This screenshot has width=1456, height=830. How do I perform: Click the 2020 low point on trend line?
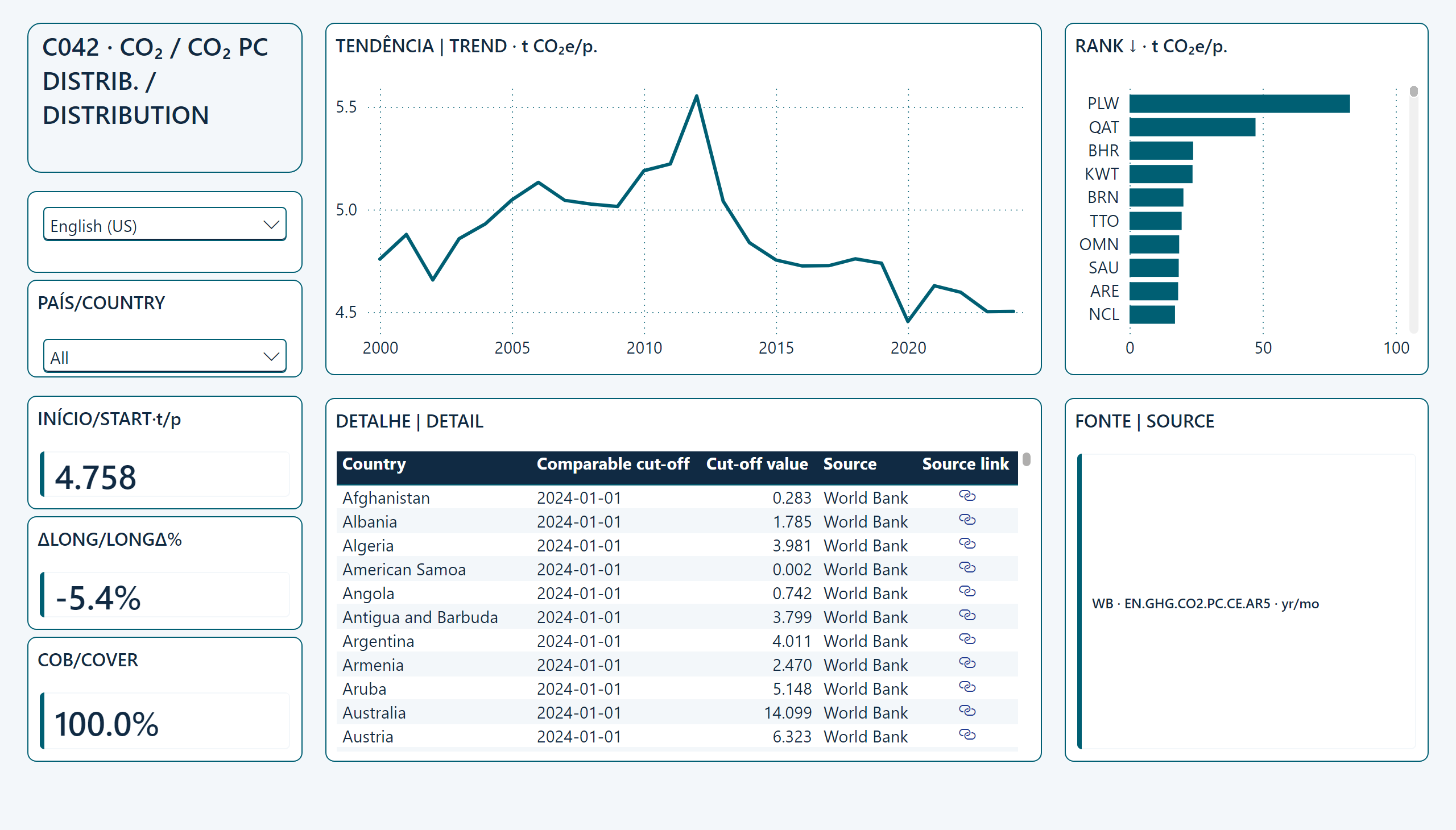tap(908, 322)
